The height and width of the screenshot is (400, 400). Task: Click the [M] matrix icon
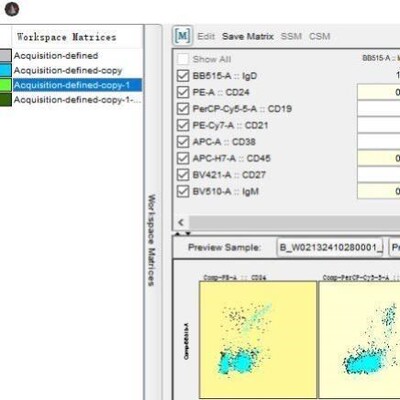pos(182,36)
